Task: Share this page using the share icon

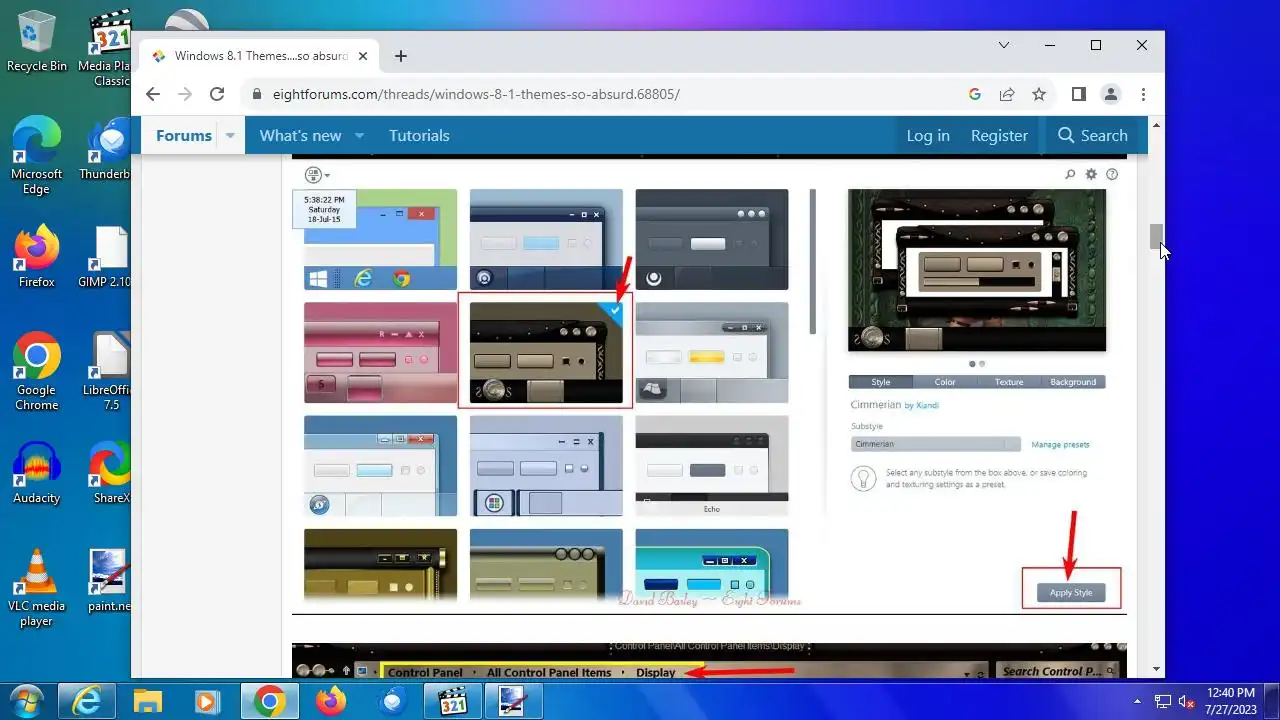Action: point(1007,94)
